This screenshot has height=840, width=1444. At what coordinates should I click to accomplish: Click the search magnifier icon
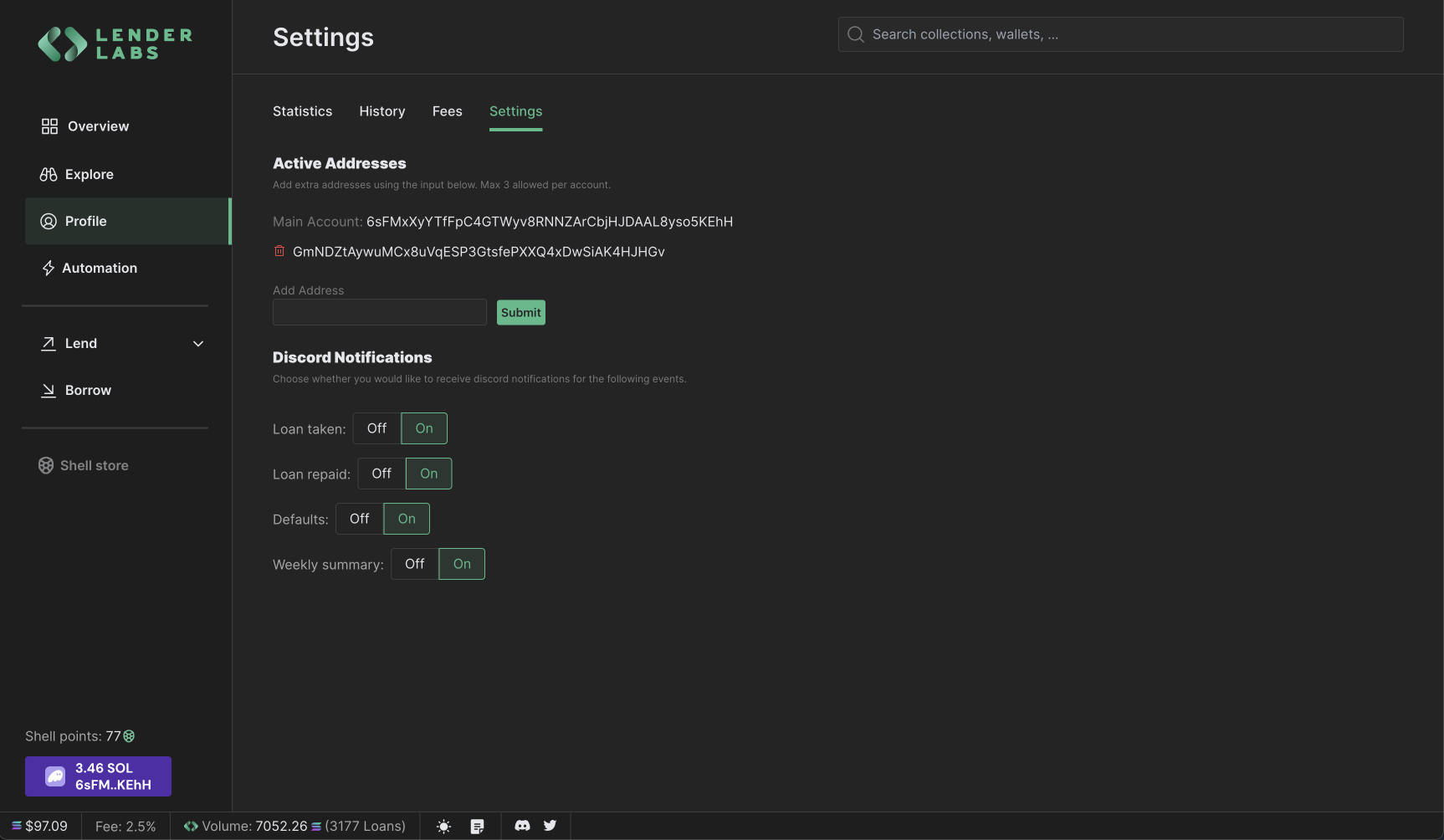(855, 34)
